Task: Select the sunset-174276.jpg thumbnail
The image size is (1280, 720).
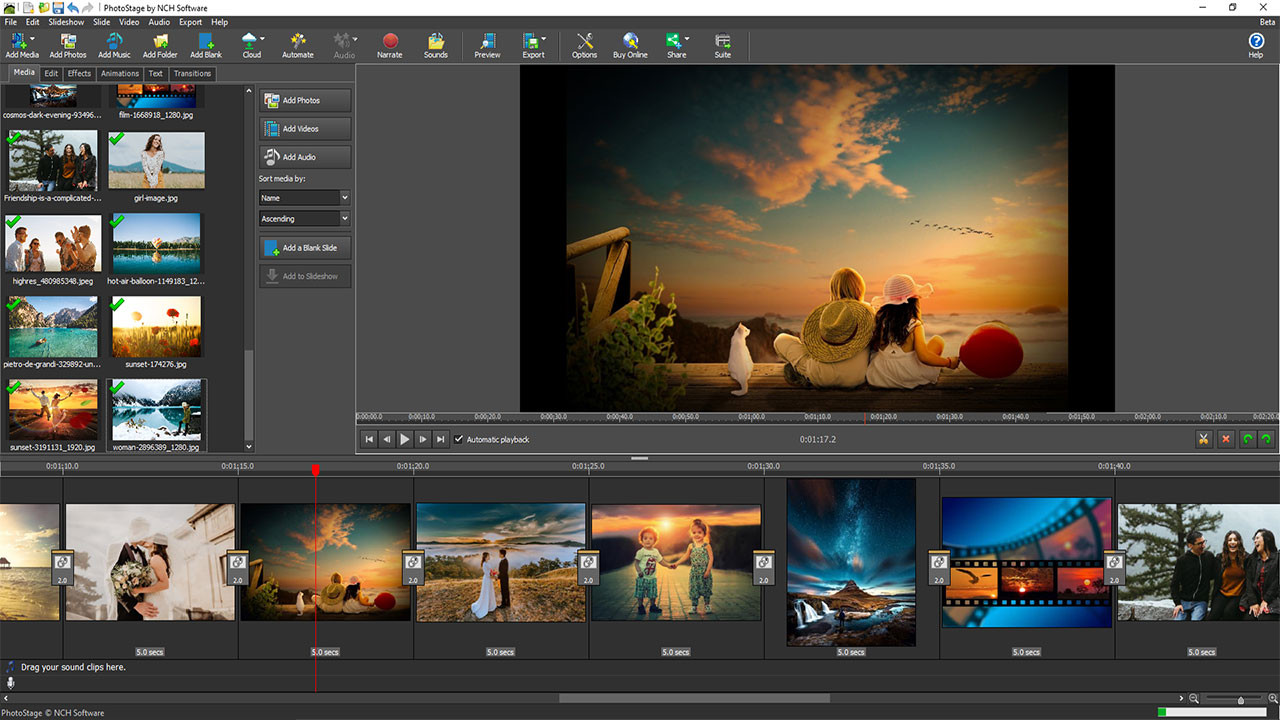Action: (156, 327)
